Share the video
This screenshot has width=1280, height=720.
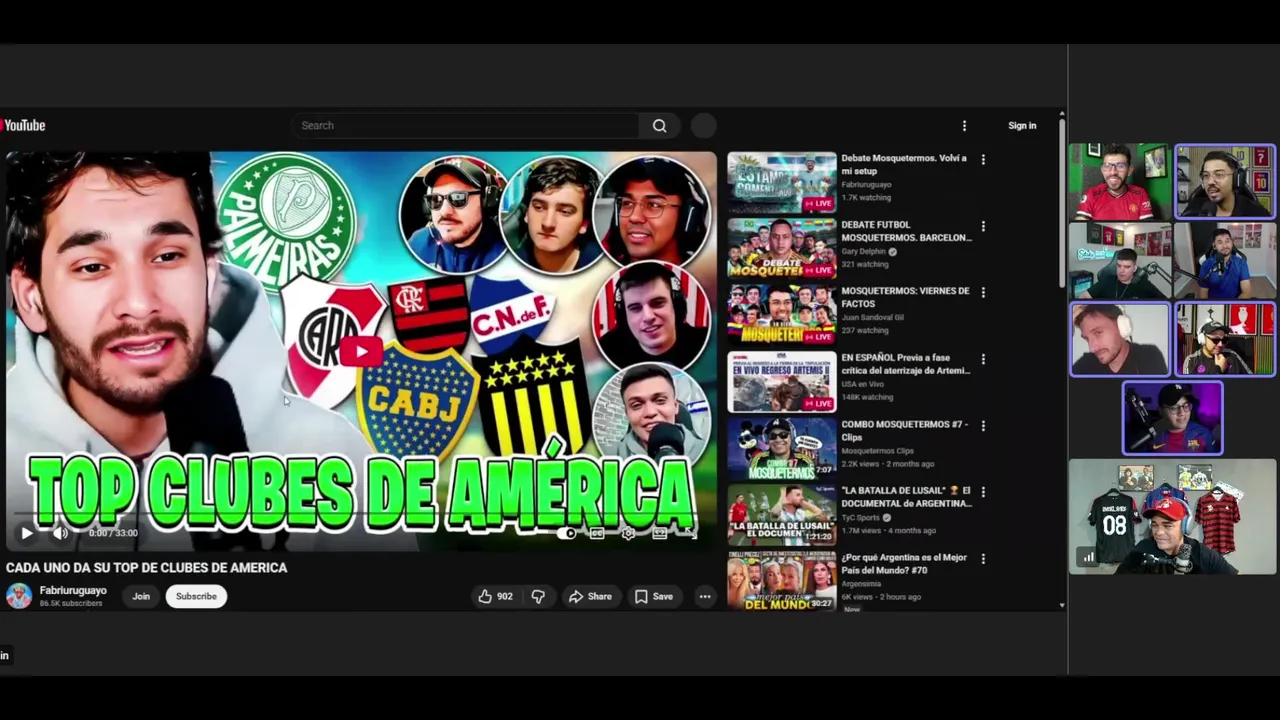pos(590,596)
